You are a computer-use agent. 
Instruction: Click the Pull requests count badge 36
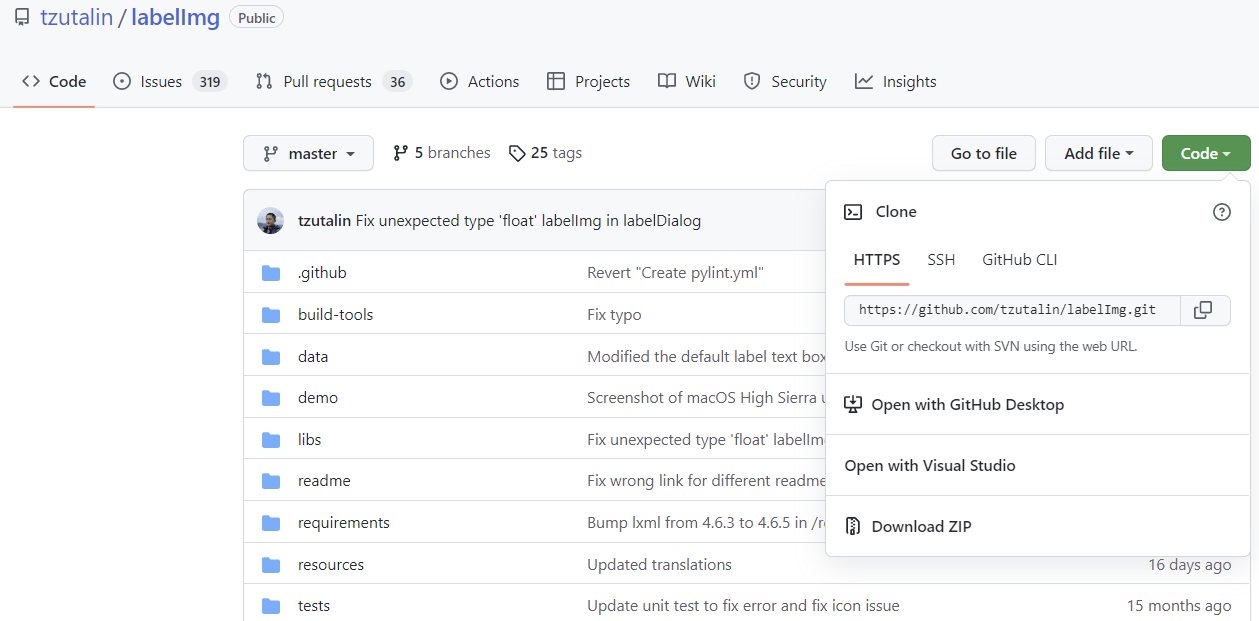[x=397, y=82]
